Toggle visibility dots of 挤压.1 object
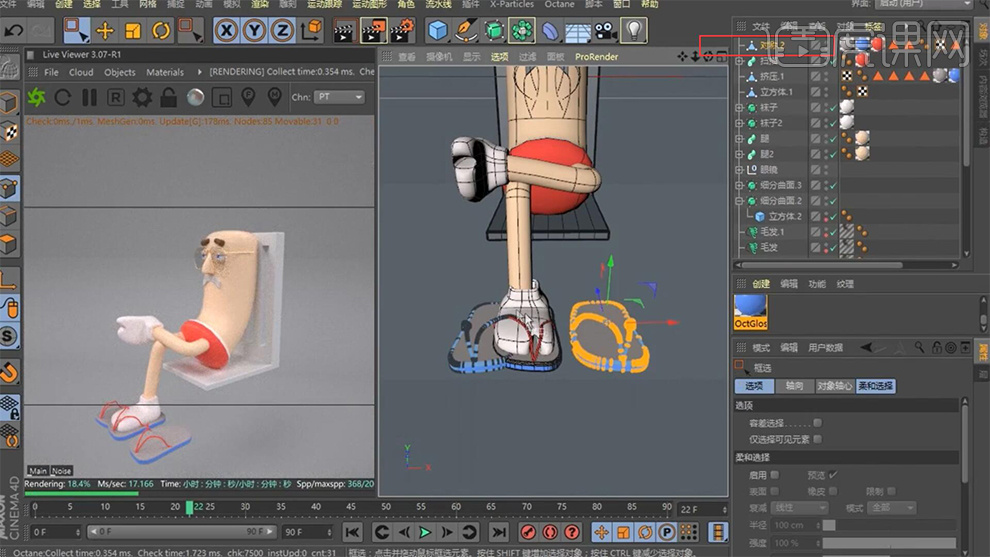Viewport: 990px width, 557px height. click(x=826, y=76)
